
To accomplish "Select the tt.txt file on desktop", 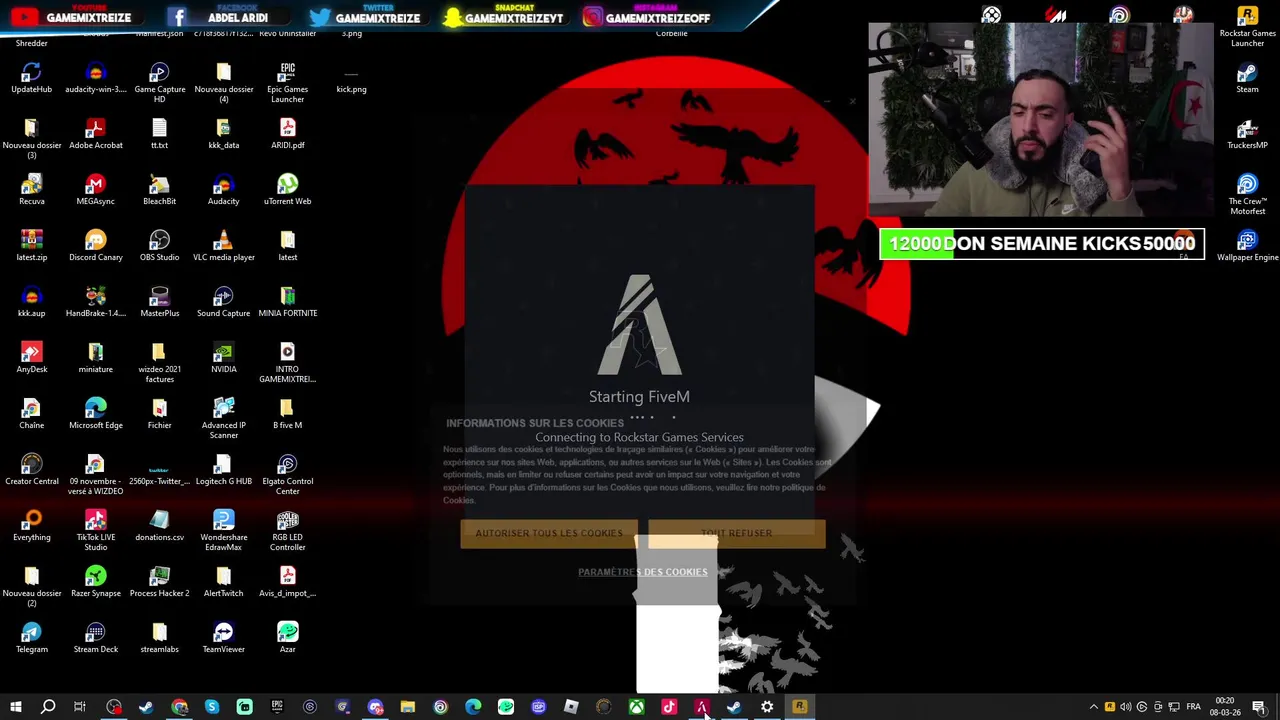I will [x=159, y=135].
